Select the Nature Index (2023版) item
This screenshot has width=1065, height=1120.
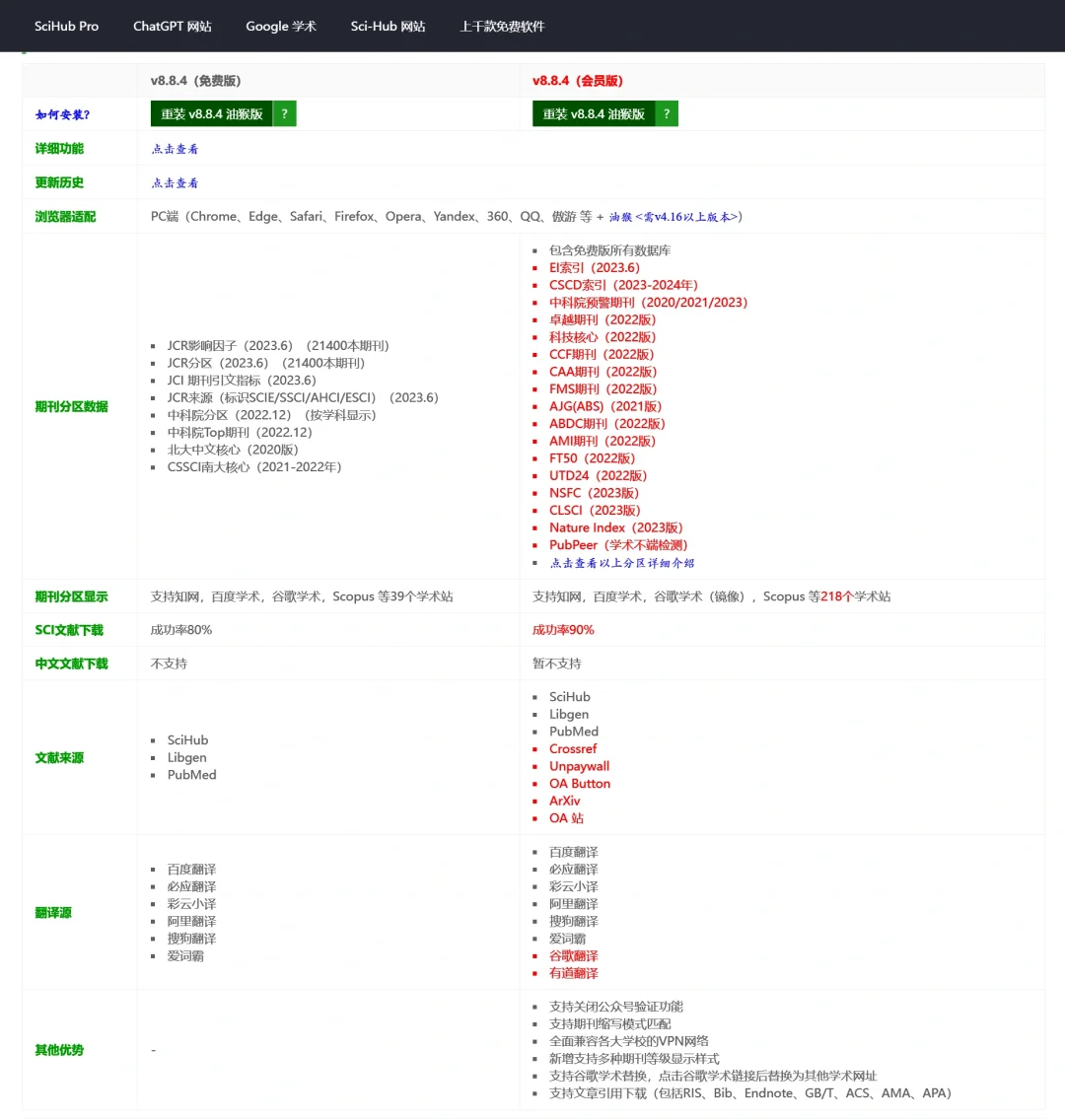(x=615, y=527)
